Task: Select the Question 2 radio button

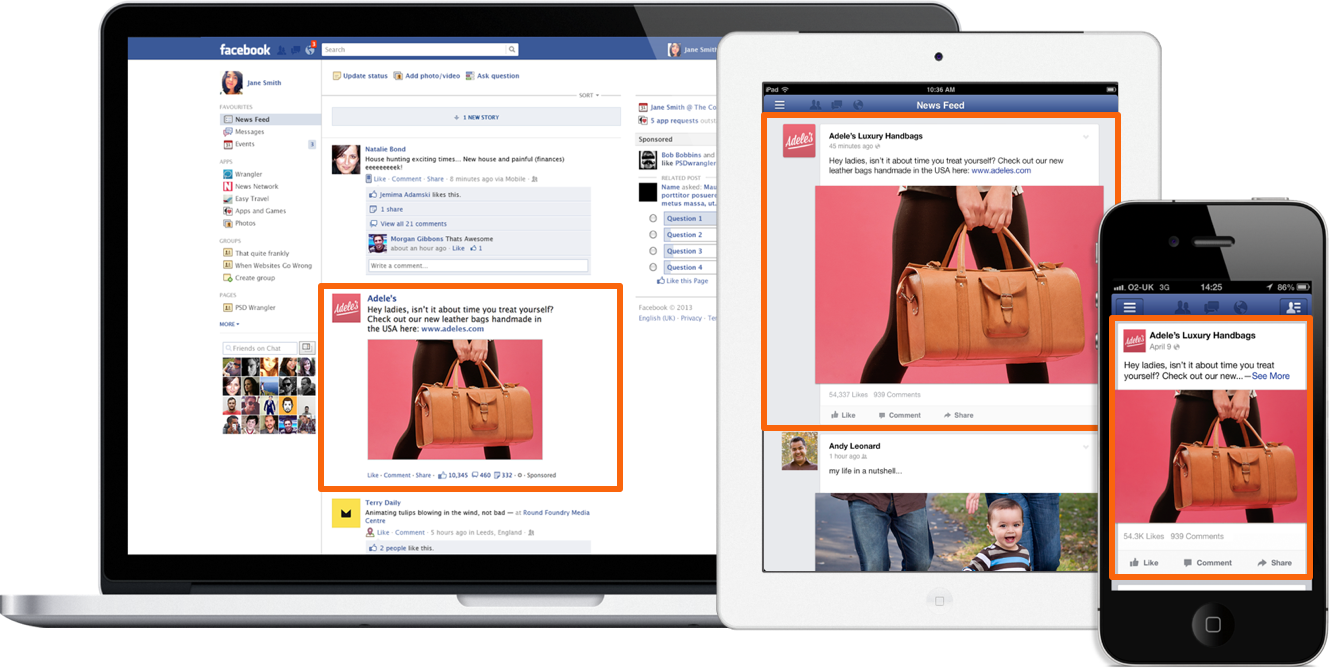Action: coord(653,234)
